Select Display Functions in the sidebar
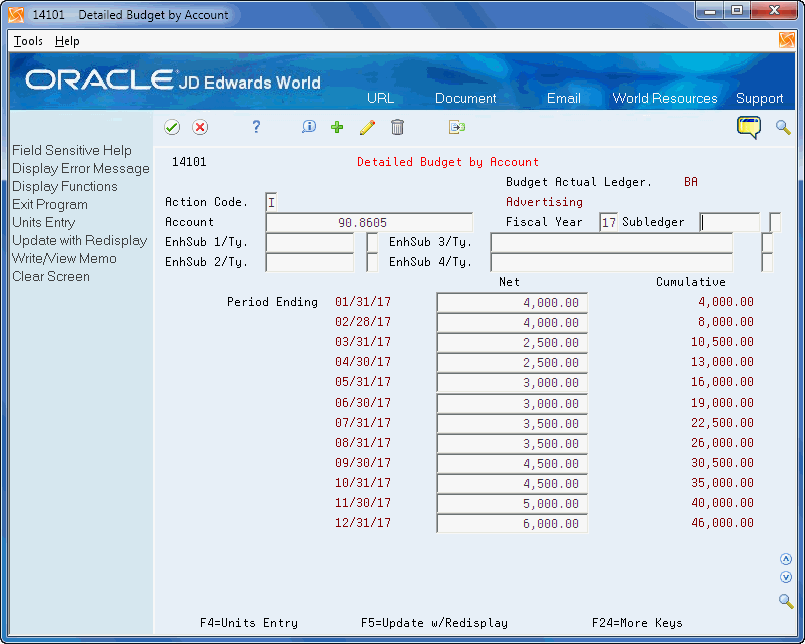Screen dimensions: 805x644 pyautogui.click(x=65, y=186)
